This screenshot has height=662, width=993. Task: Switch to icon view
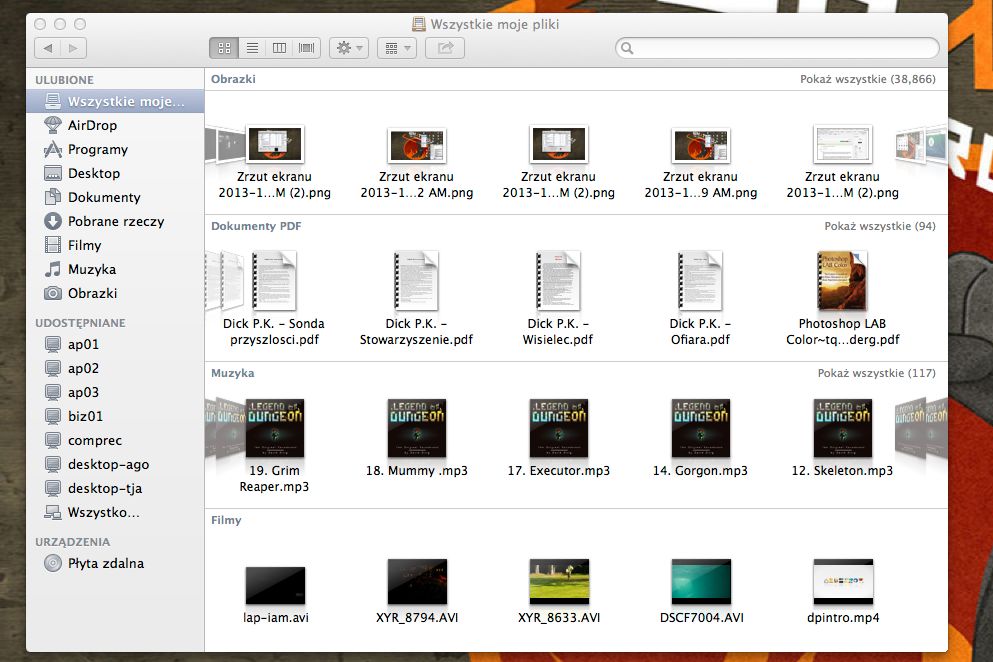pyautogui.click(x=224, y=48)
